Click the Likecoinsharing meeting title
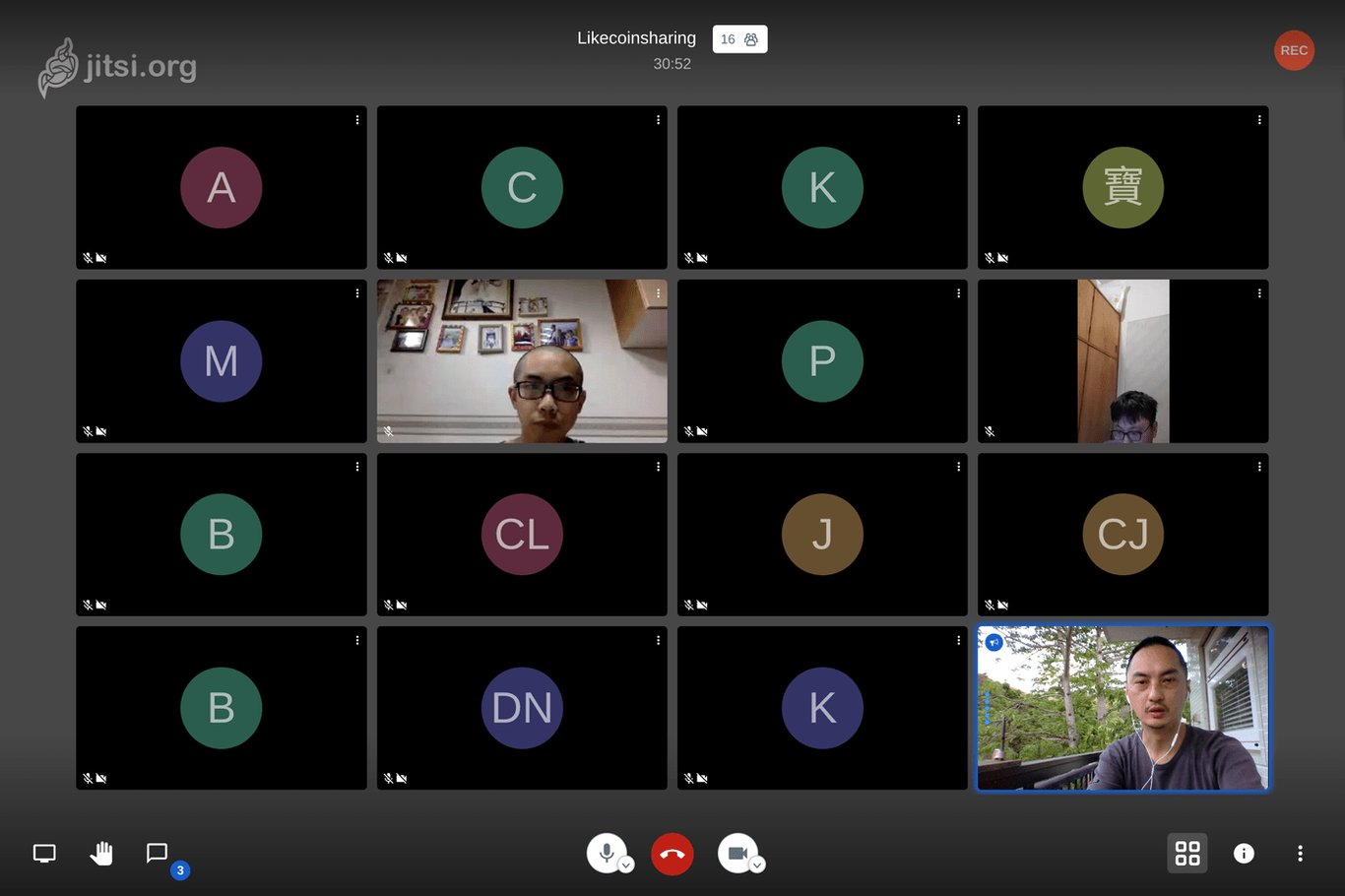This screenshot has width=1345, height=896. (636, 38)
